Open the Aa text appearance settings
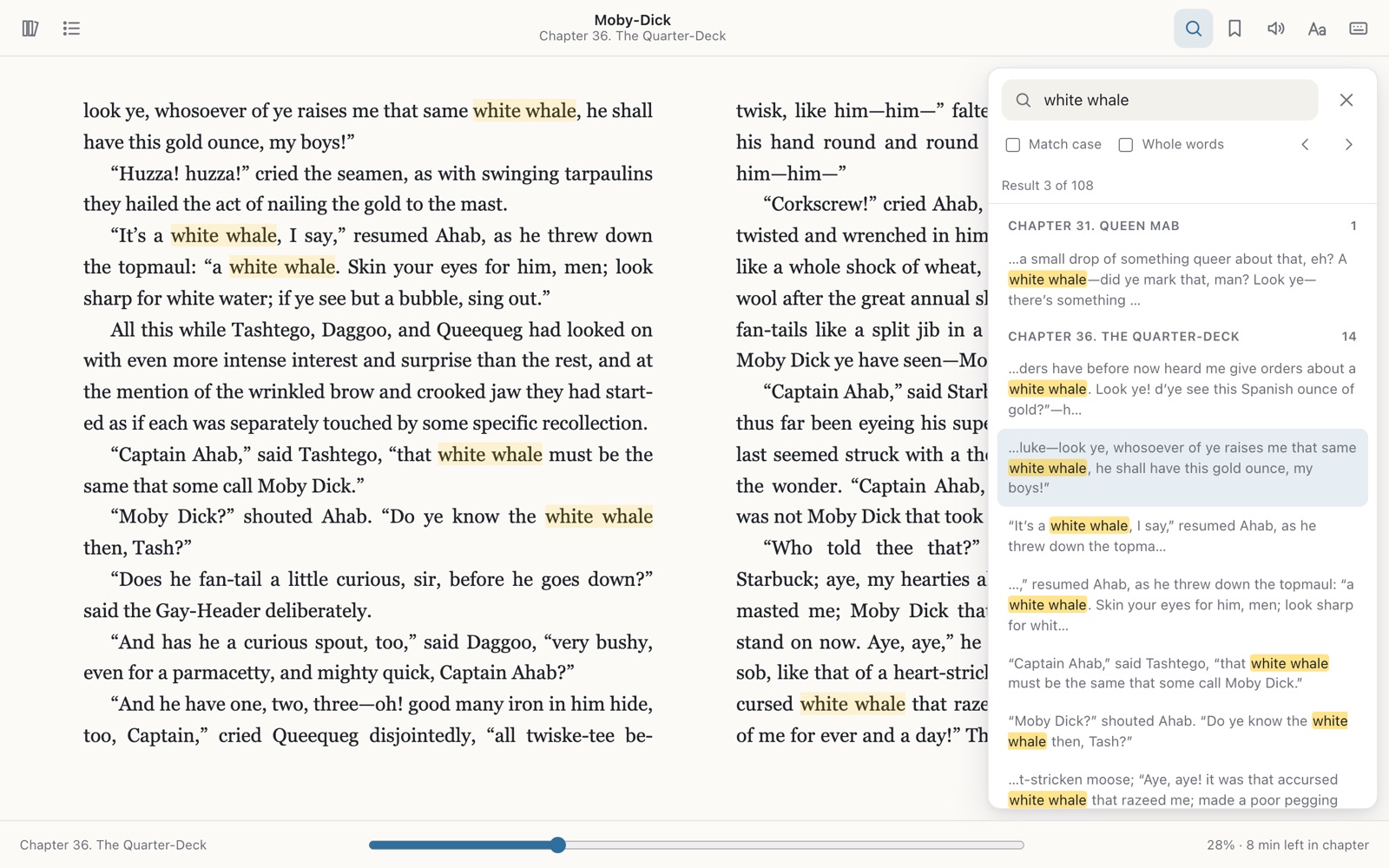1389x868 pixels. point(1317,29)
